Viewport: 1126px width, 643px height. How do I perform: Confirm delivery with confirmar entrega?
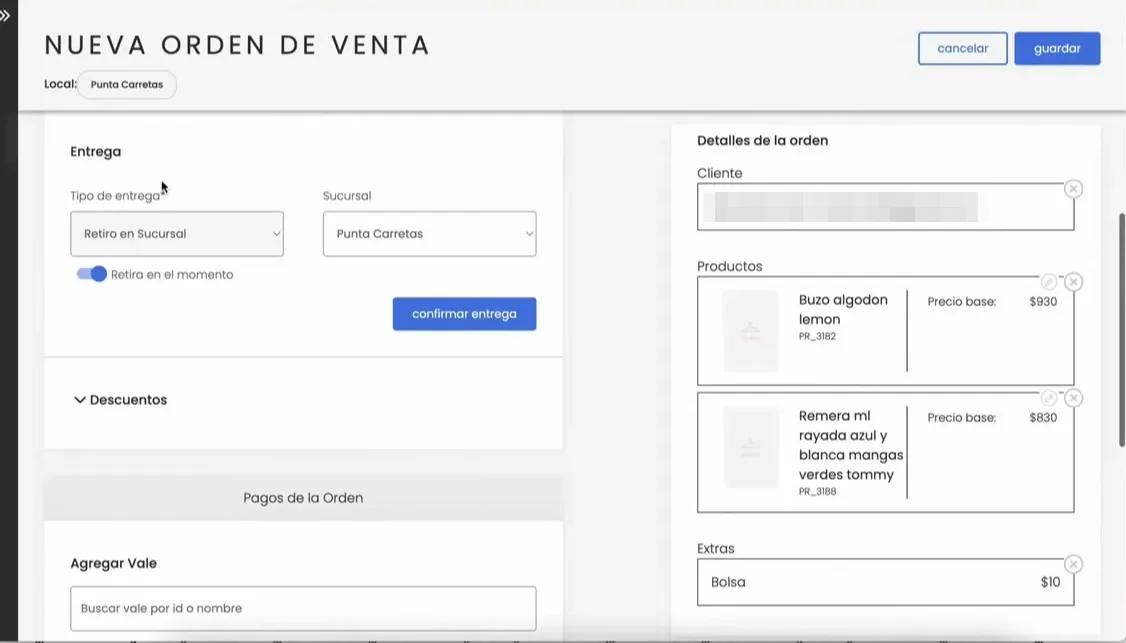[x=464, y=314]
